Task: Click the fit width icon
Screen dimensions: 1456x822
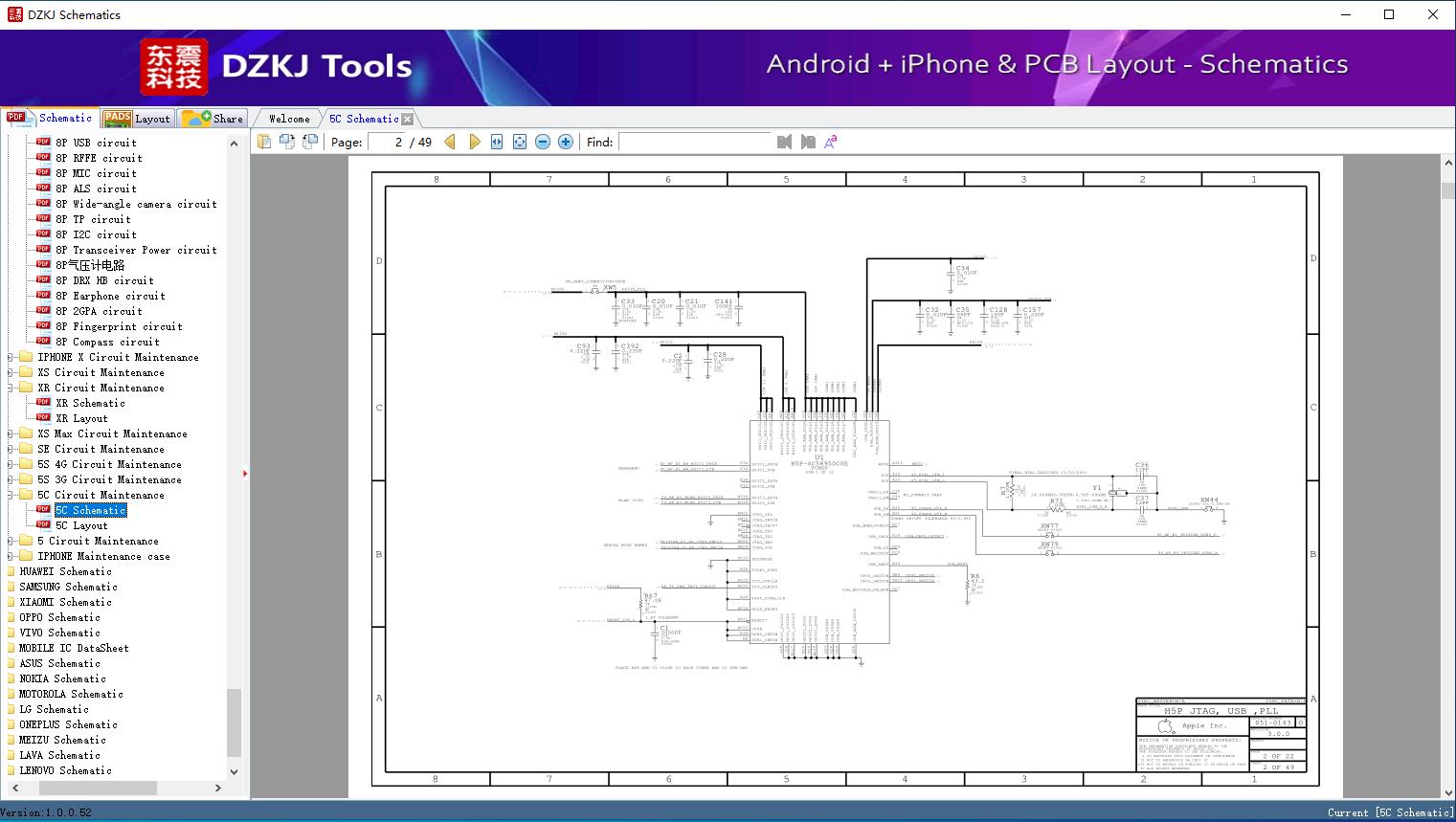Action: tap(497, 142)
